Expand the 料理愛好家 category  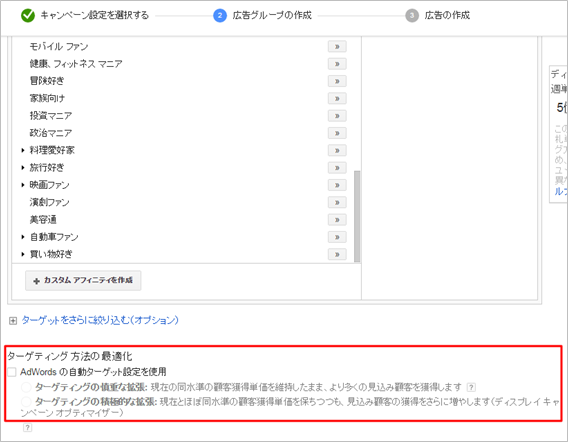(x=23, y=150)
